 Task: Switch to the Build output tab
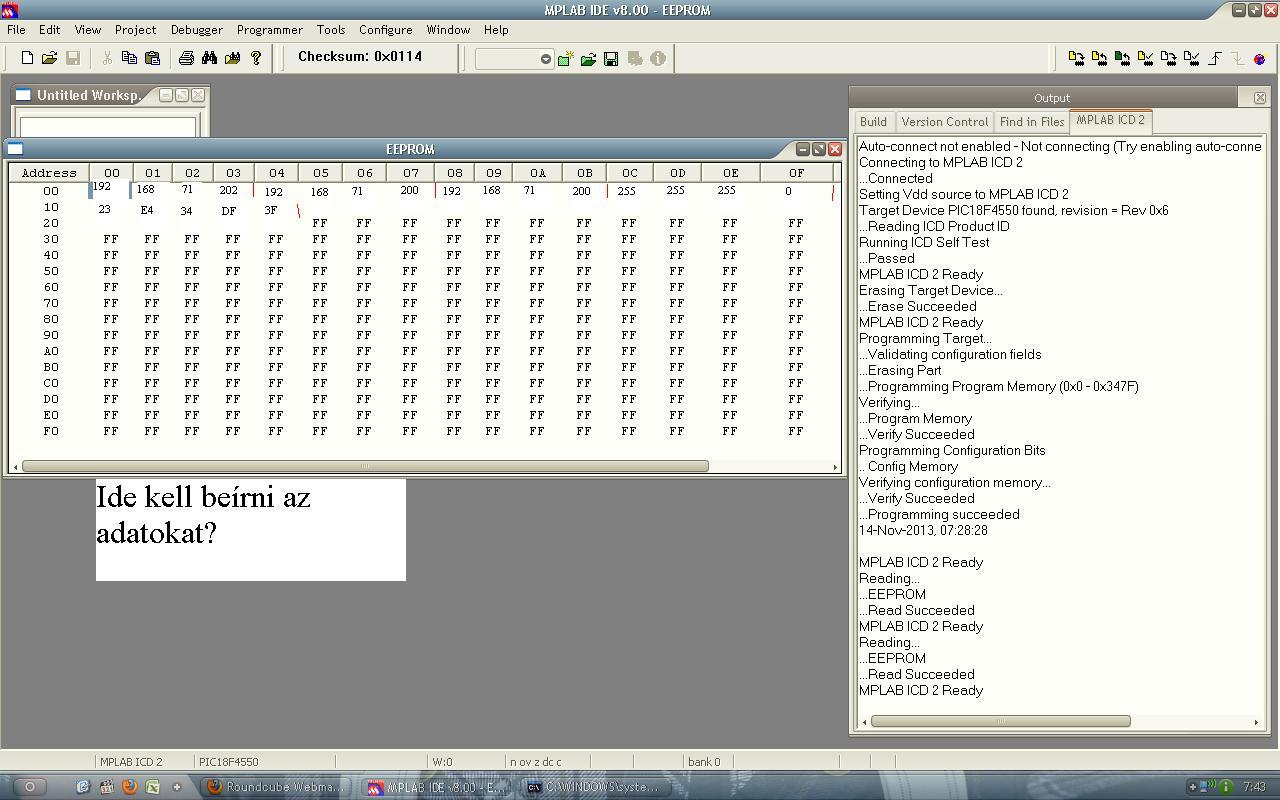(x=873, y=122)
